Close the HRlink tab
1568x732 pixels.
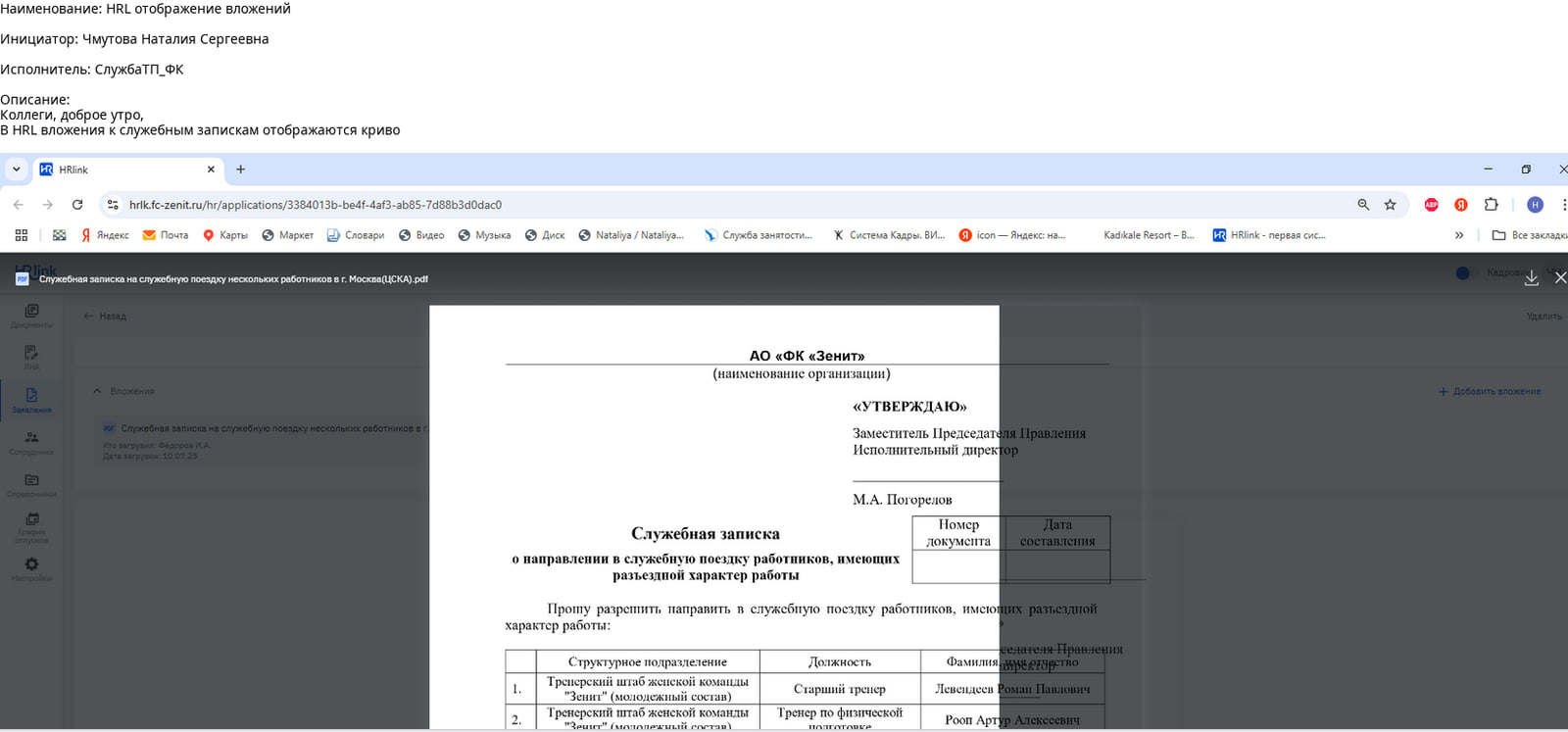(x=211, y=170)
